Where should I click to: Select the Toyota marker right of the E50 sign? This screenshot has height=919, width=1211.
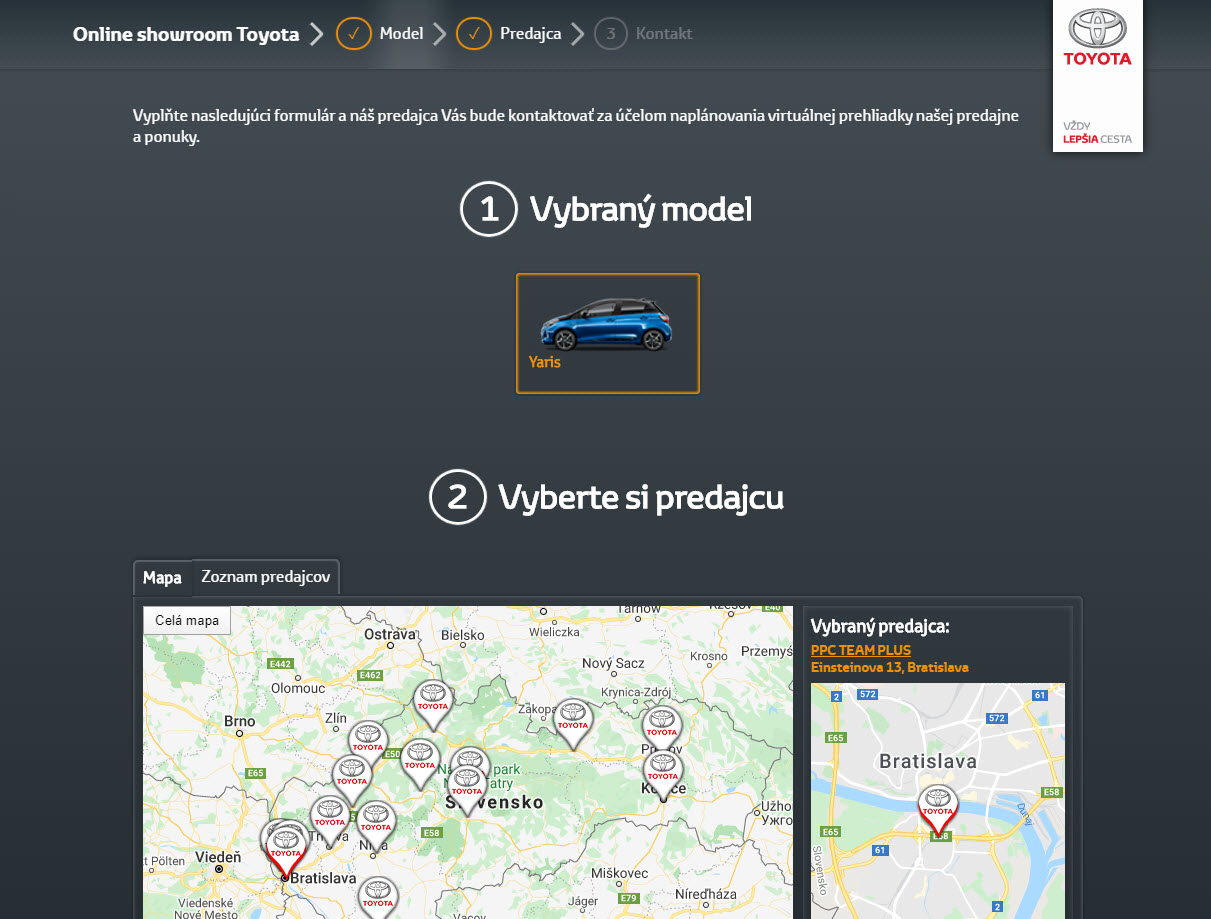click(420, 764)
